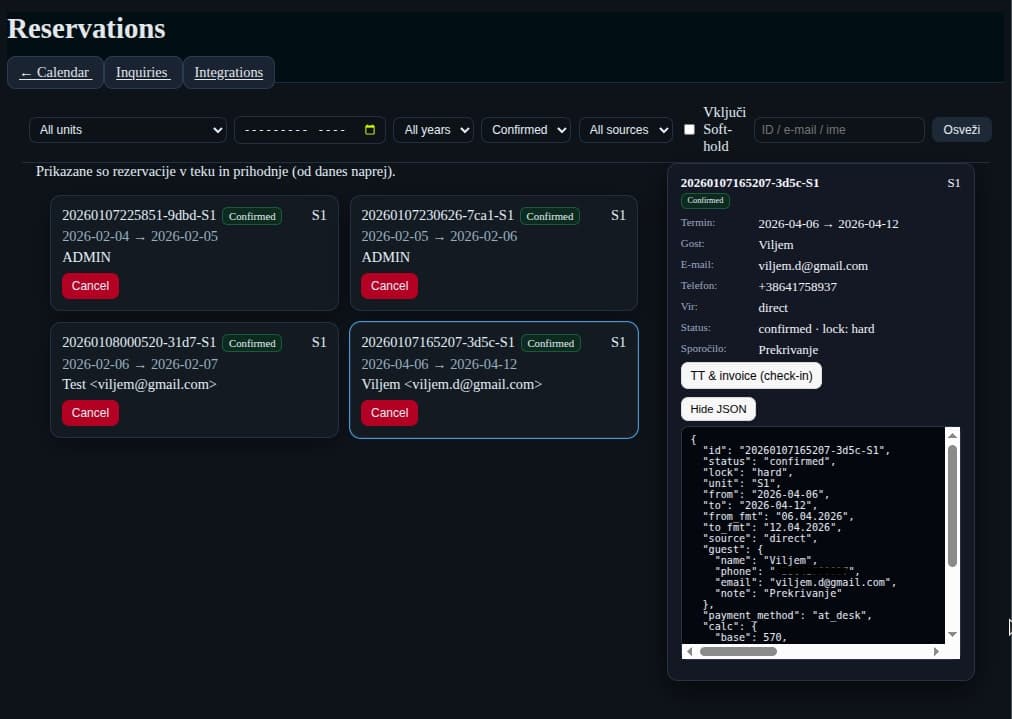
Task: Open the All units dropdown
Action: [128, 129]
